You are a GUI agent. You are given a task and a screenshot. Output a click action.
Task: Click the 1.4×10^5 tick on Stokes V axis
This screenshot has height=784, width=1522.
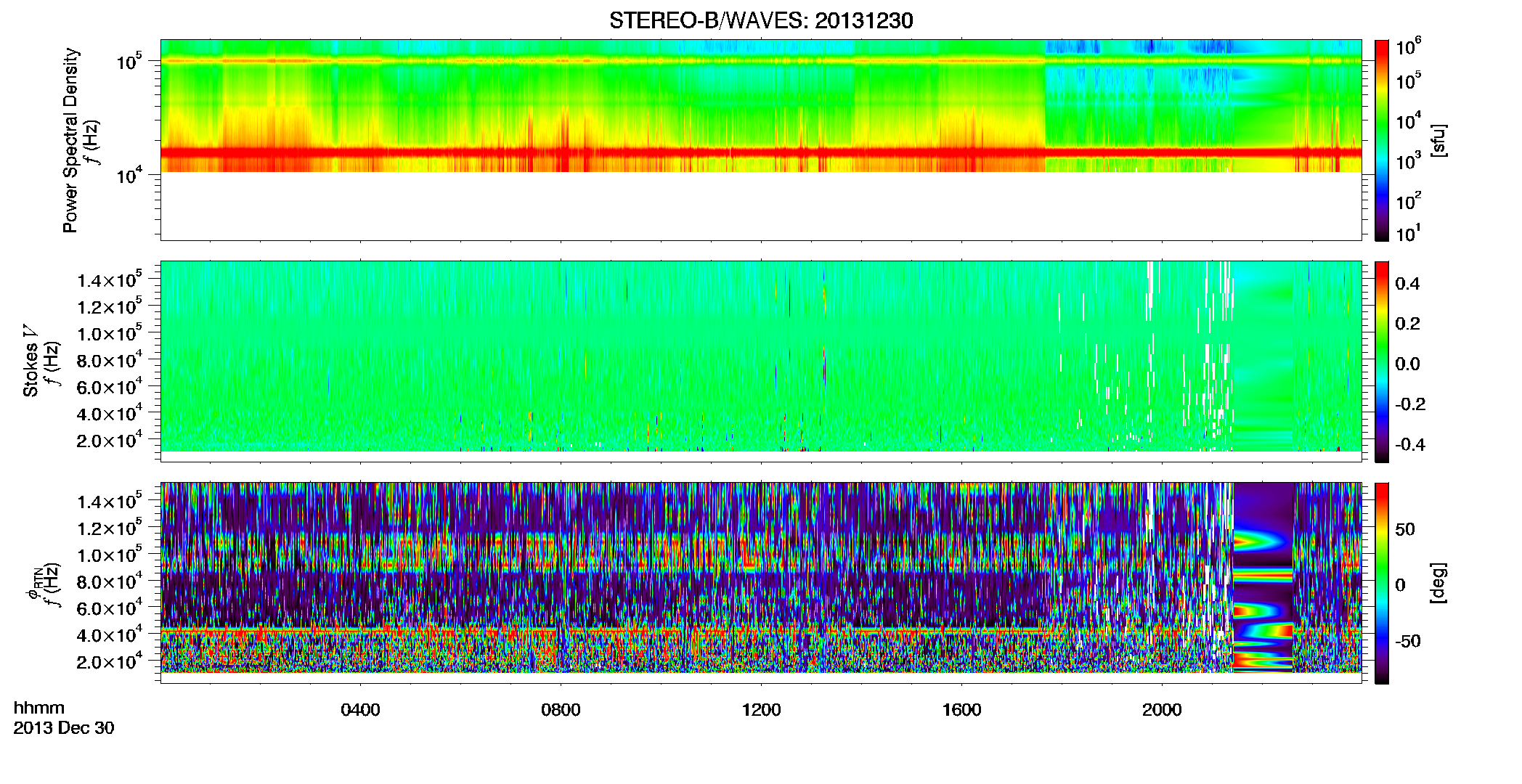click(110, 279)
